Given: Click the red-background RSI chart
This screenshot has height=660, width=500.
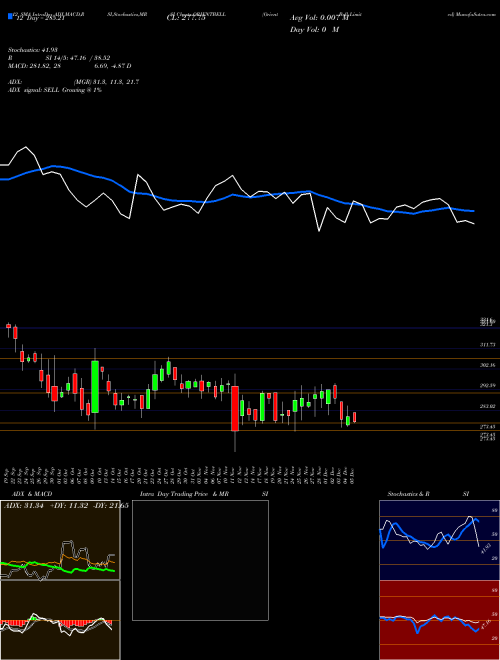Looking at the screenshot, I should pos(439,620).
